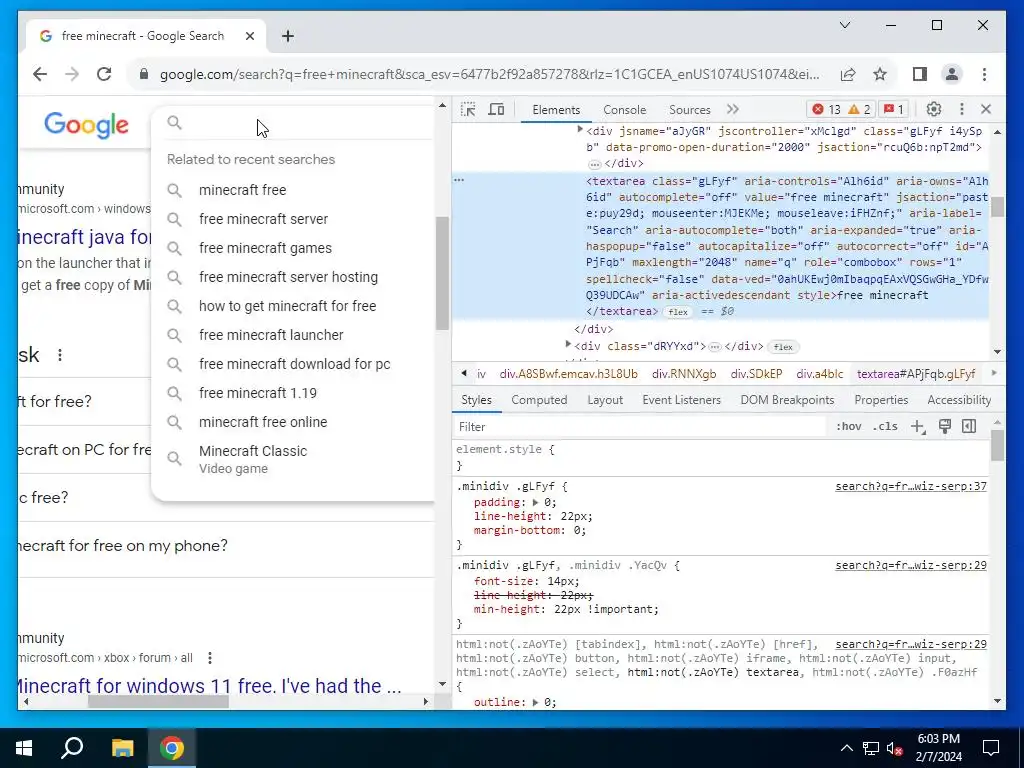Open Chrome three-dot menu
Viewport: 1024px width, 768px height.
pos(984,74)
